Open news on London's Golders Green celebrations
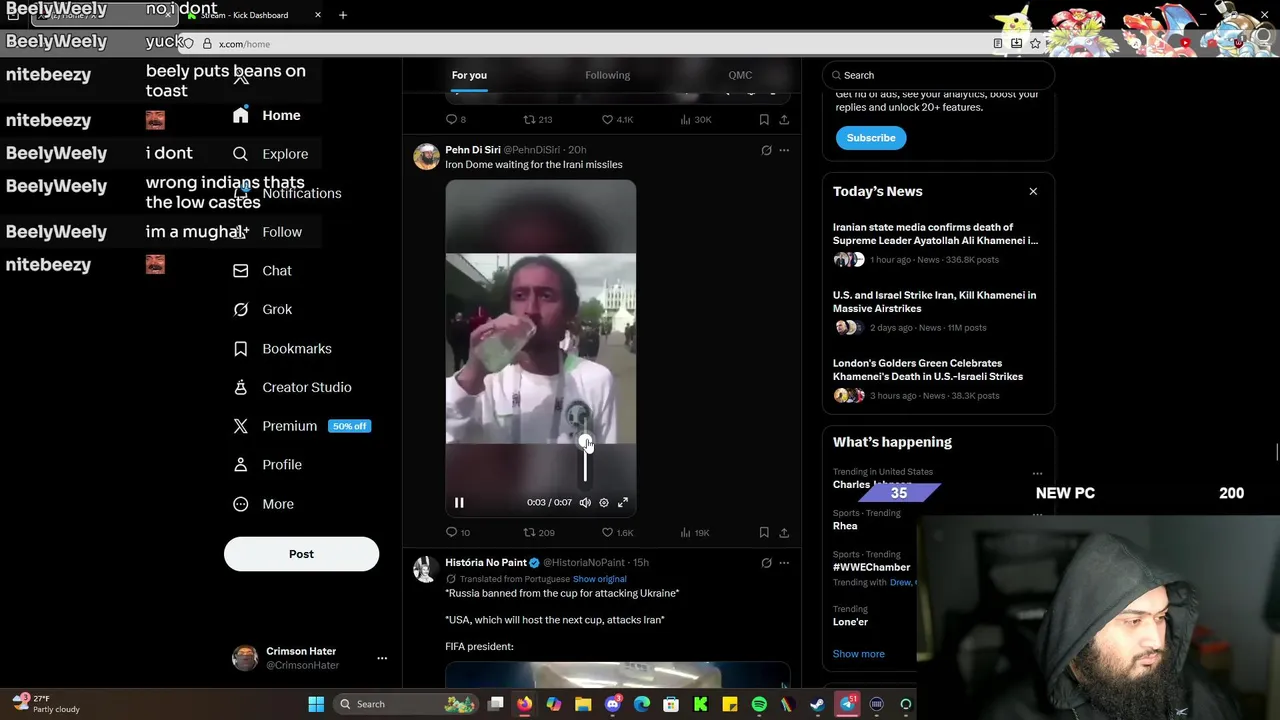Viewport: 1280px width, 720px height. click(928, 370)
